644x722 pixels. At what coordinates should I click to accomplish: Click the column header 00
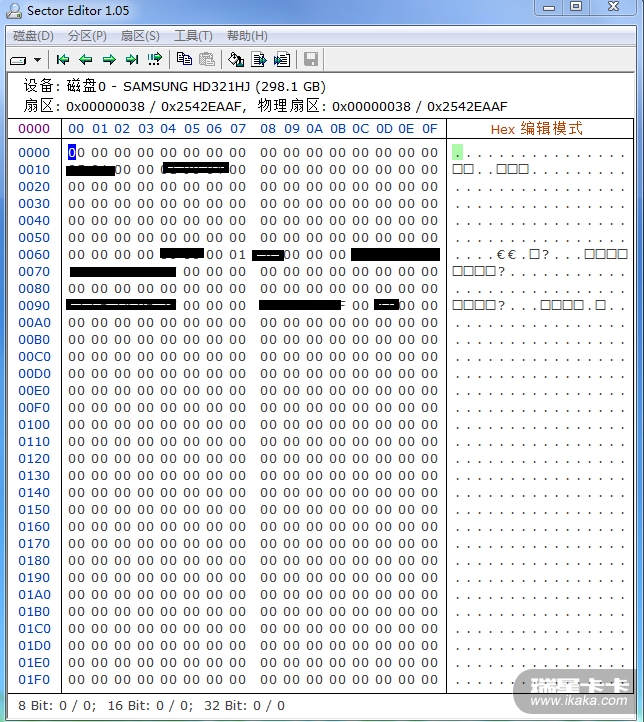(76, 128)
